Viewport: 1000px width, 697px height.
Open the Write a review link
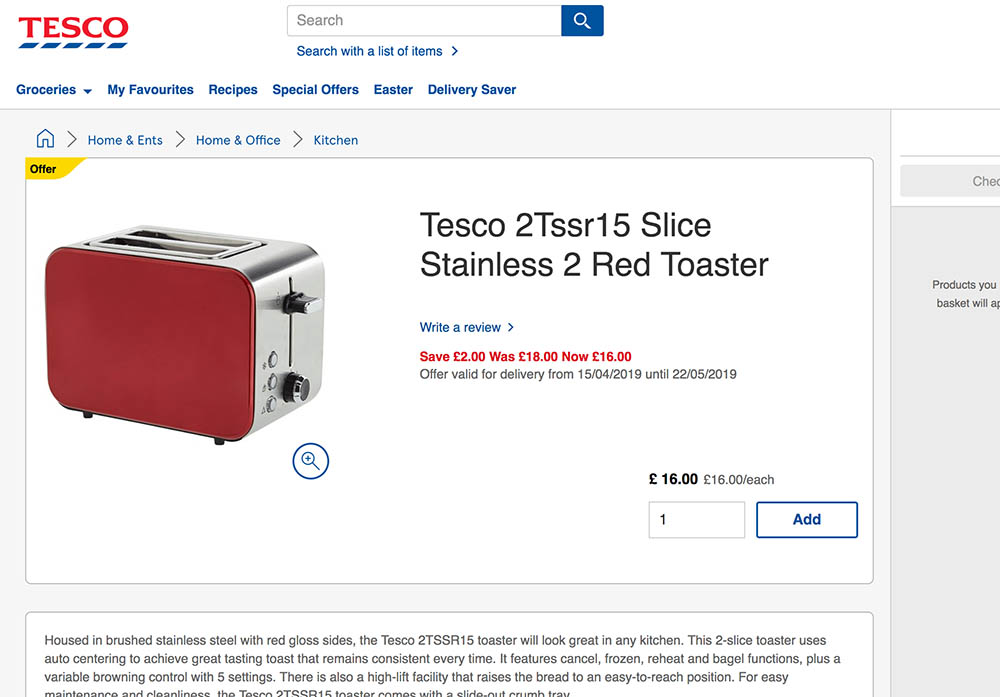pos(460,327)
